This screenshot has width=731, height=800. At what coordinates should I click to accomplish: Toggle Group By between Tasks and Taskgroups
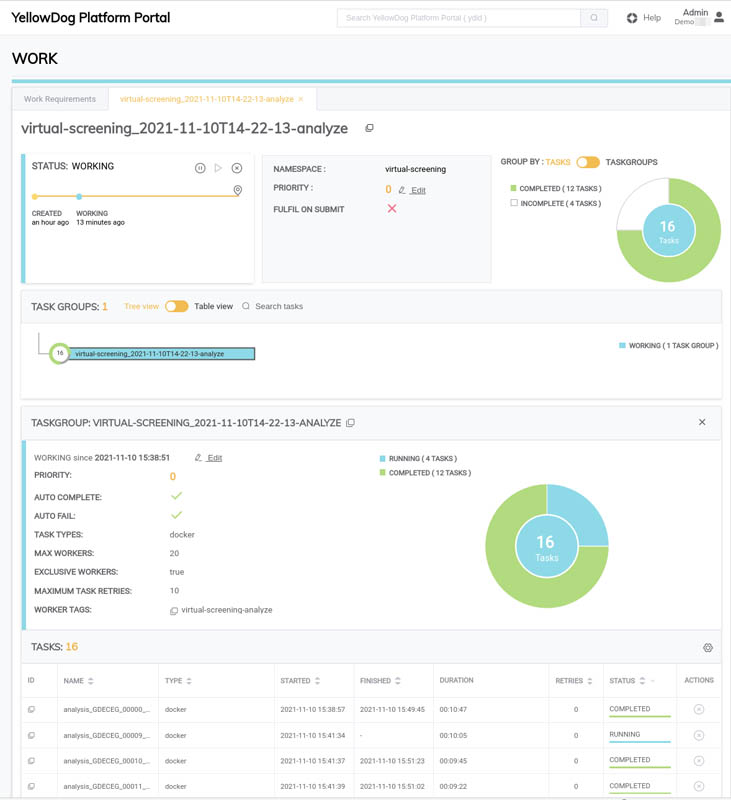coord(588,162)
